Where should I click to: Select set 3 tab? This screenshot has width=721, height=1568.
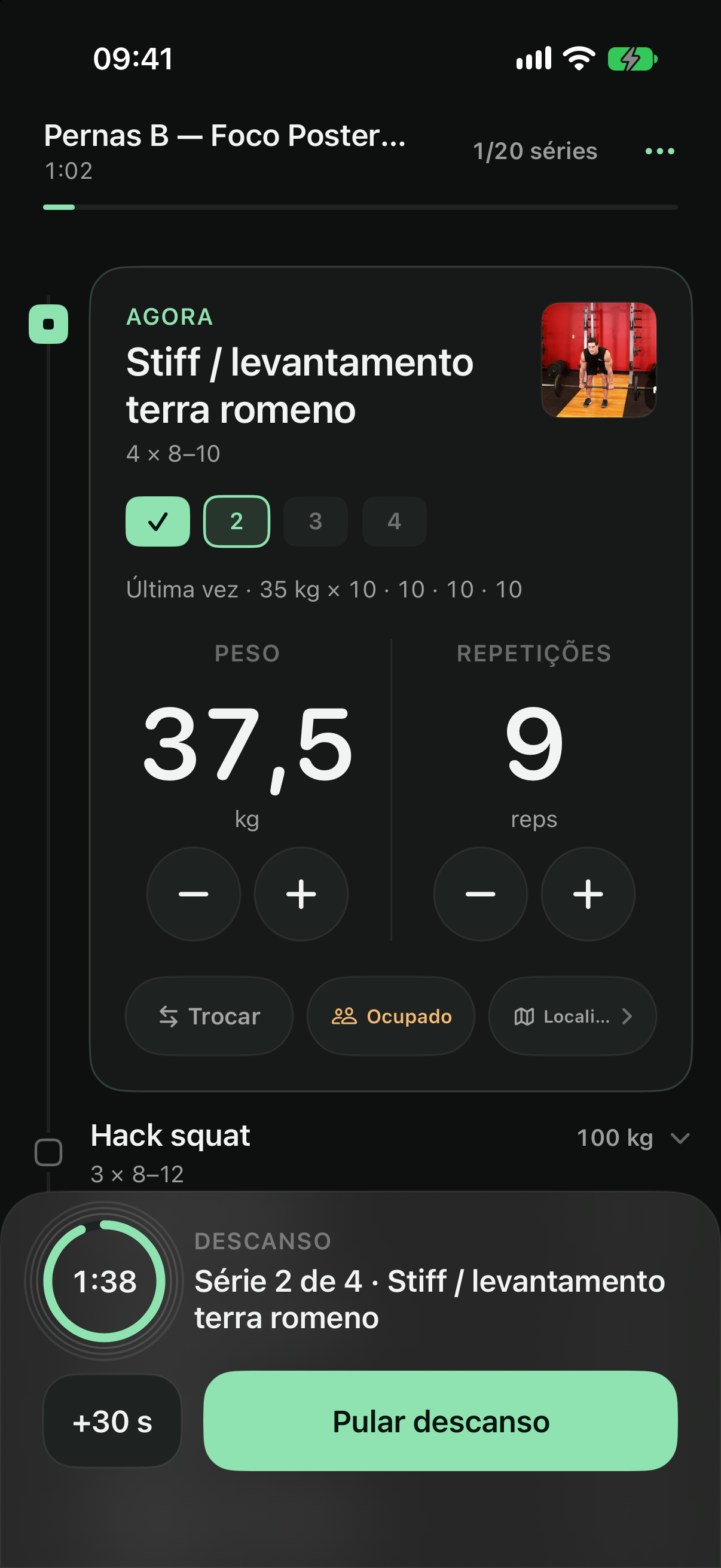(315, 521)
